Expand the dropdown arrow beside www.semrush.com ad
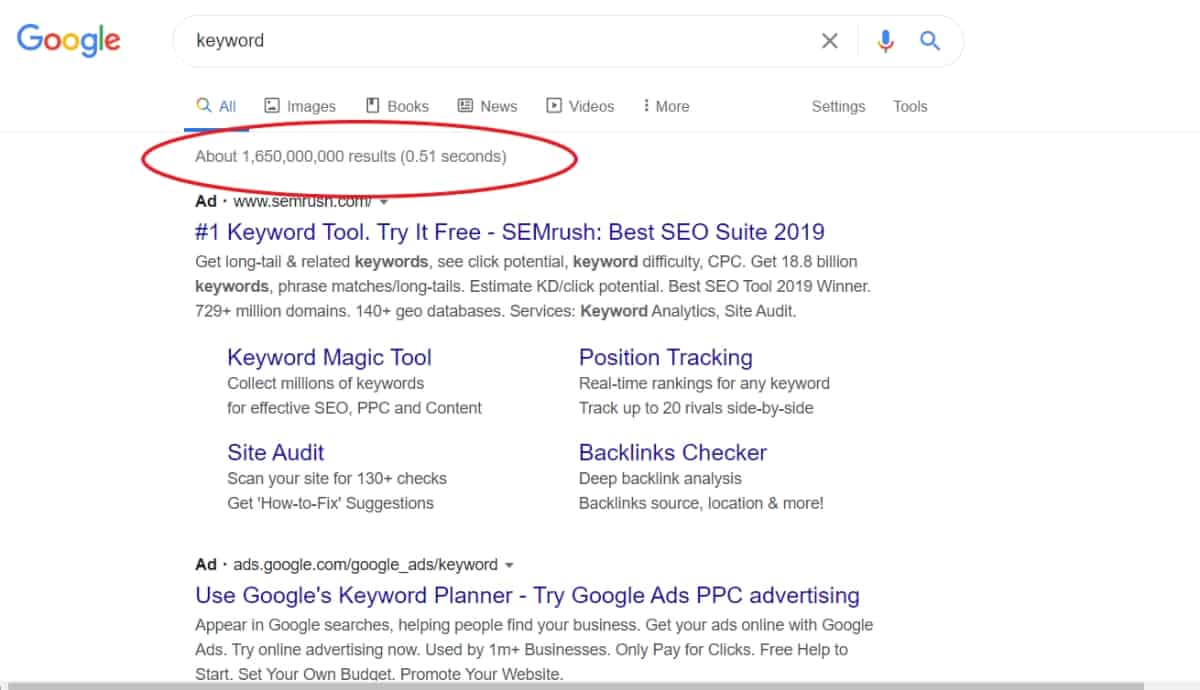 click(x=384, y=202)
